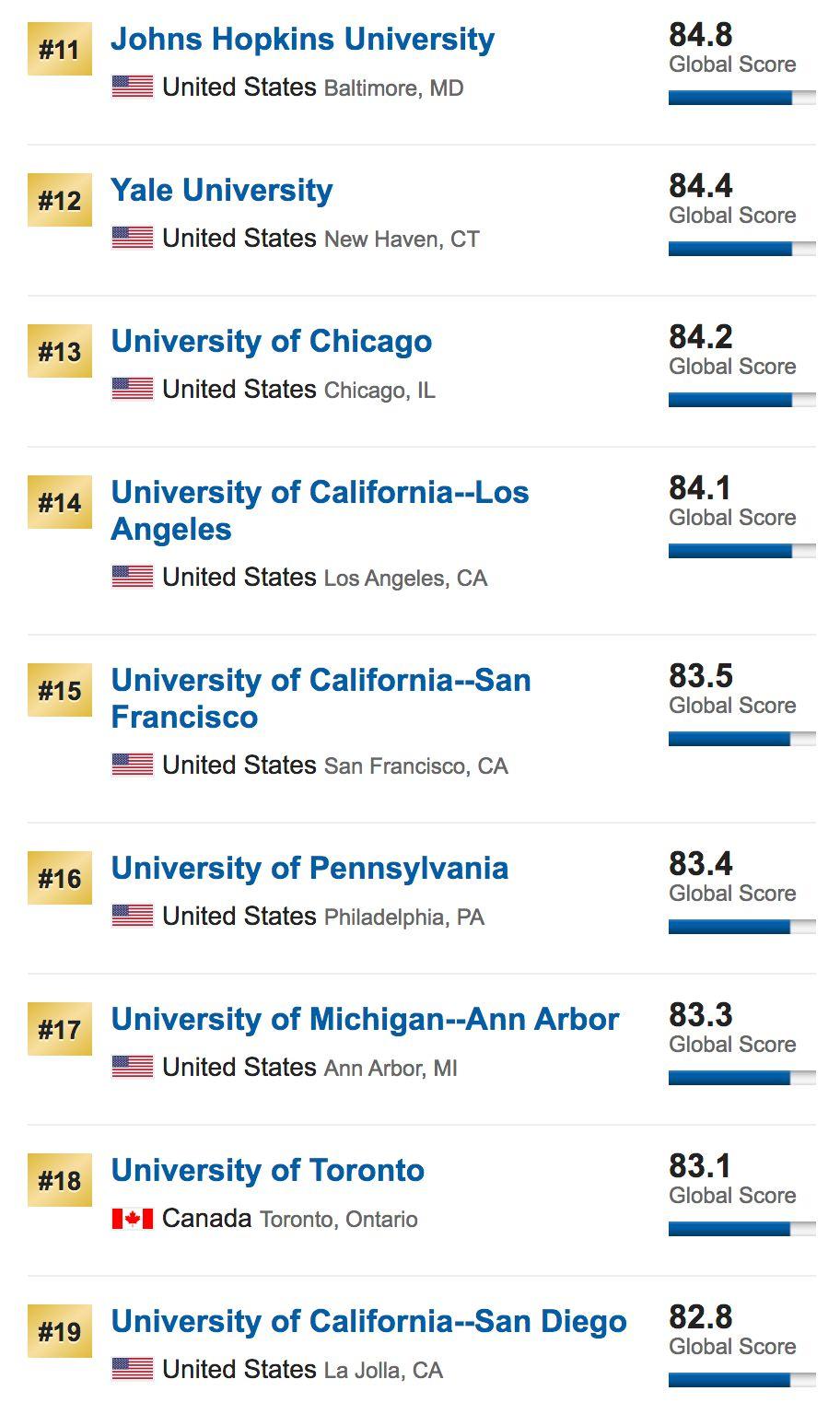Click the 83.1 global score bar
Screen dimensions: 840x1426
(741, 1229)
